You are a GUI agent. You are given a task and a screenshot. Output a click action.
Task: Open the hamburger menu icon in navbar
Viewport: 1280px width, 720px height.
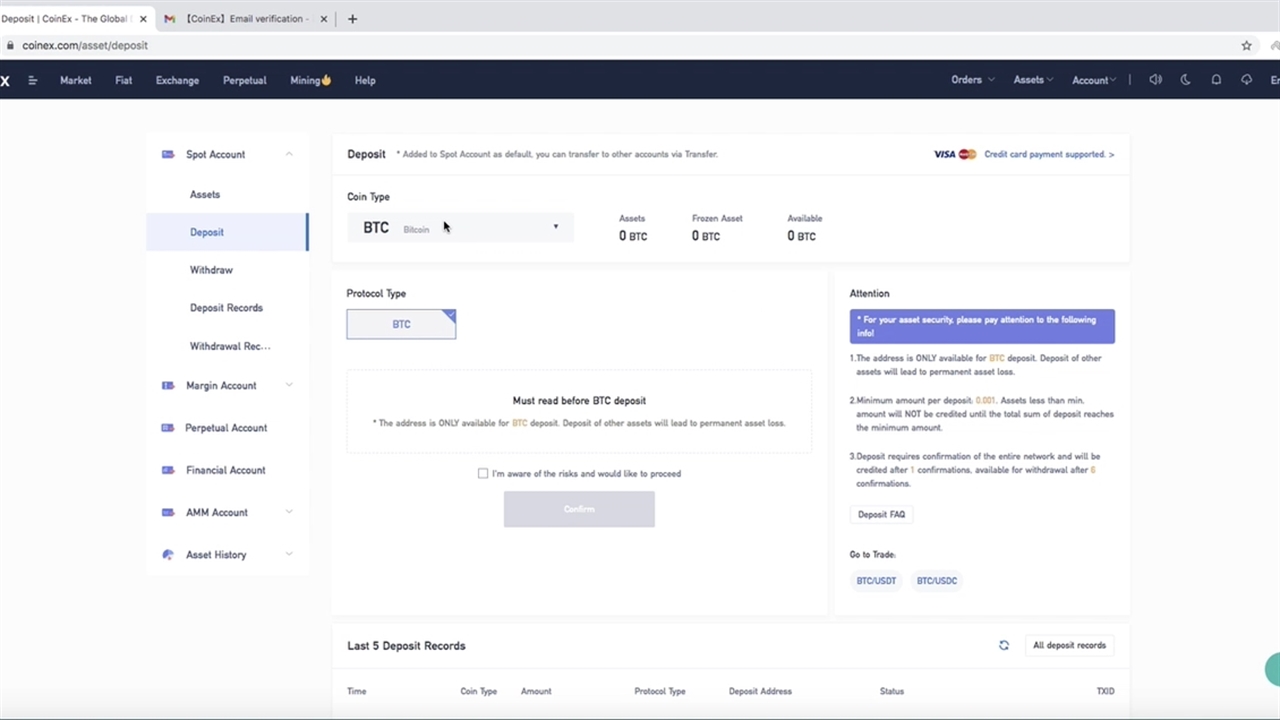coord(33,80)
